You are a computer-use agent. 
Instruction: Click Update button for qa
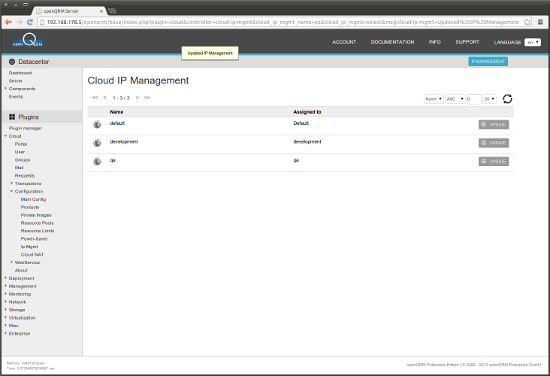click(x=494, y=161)
